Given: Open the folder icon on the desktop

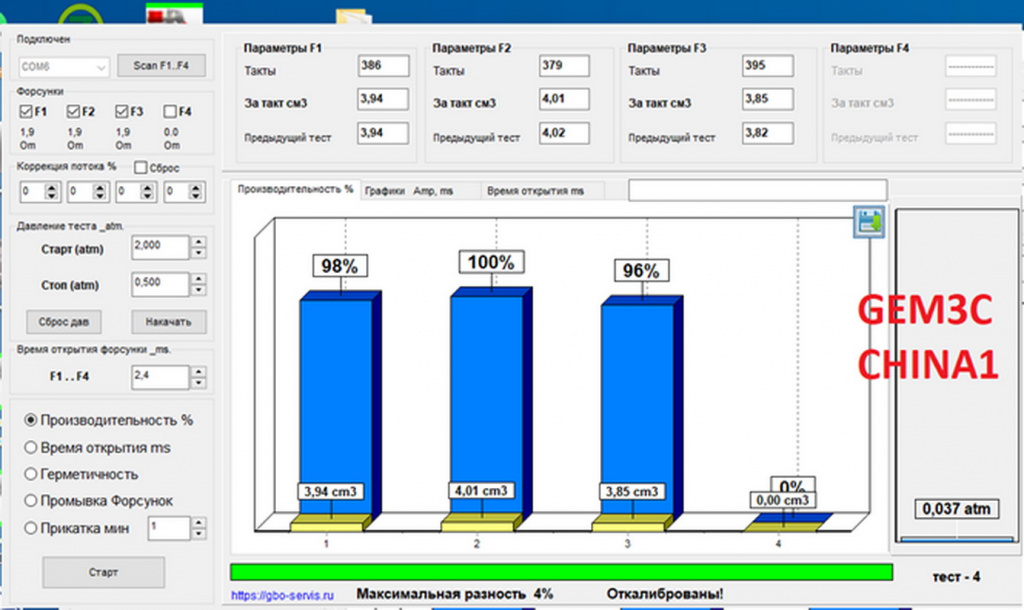Looking at the screenshot, I should pos(354,16).
